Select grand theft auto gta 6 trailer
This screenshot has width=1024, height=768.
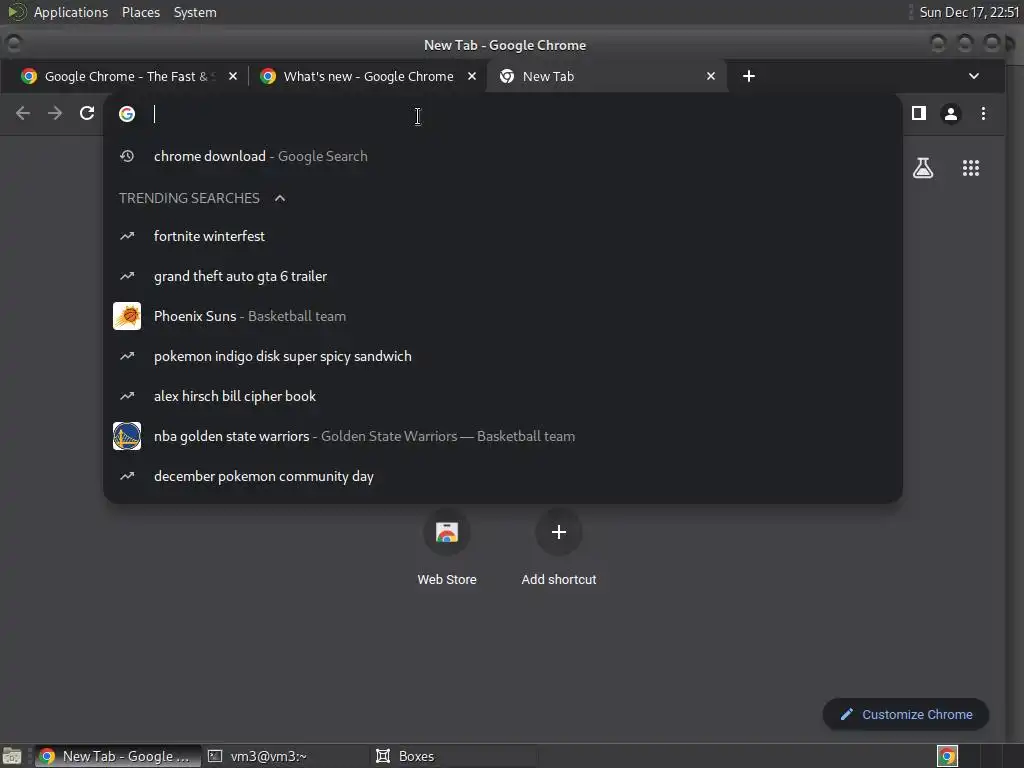[x=503, y=276]
